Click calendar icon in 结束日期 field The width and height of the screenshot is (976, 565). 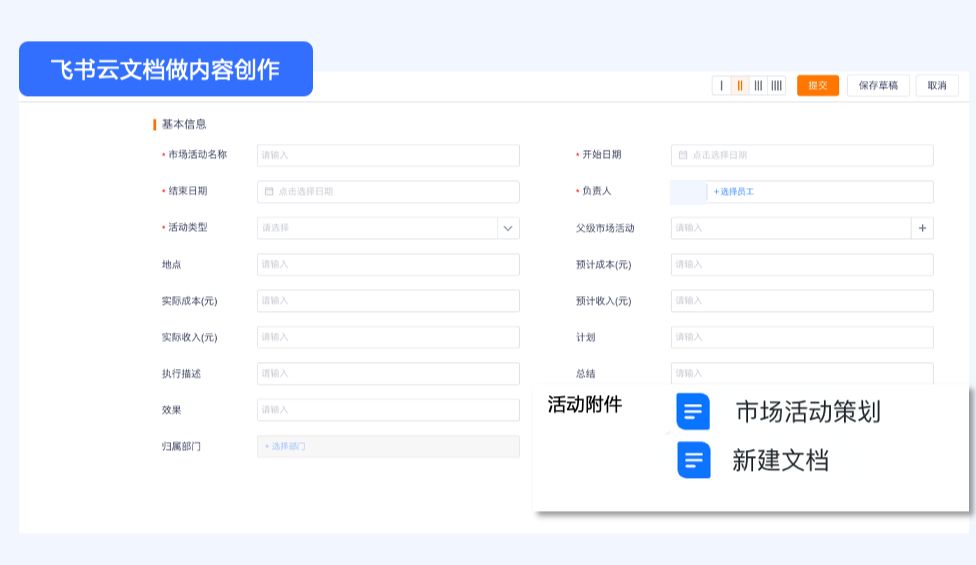(269, 192)
